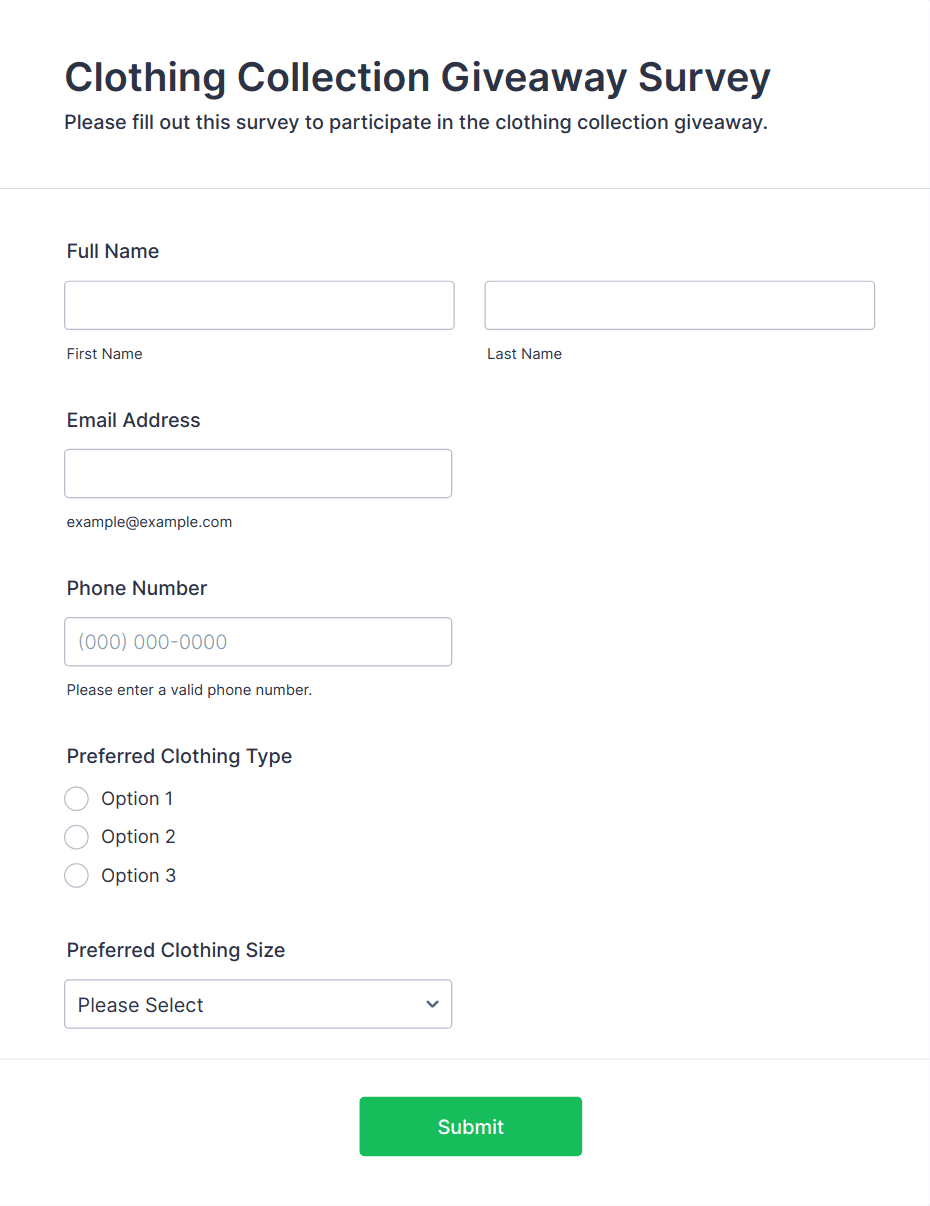Pick the Option 3 radio button
This screenshot has height=1206, width=930.
point(77,876)
